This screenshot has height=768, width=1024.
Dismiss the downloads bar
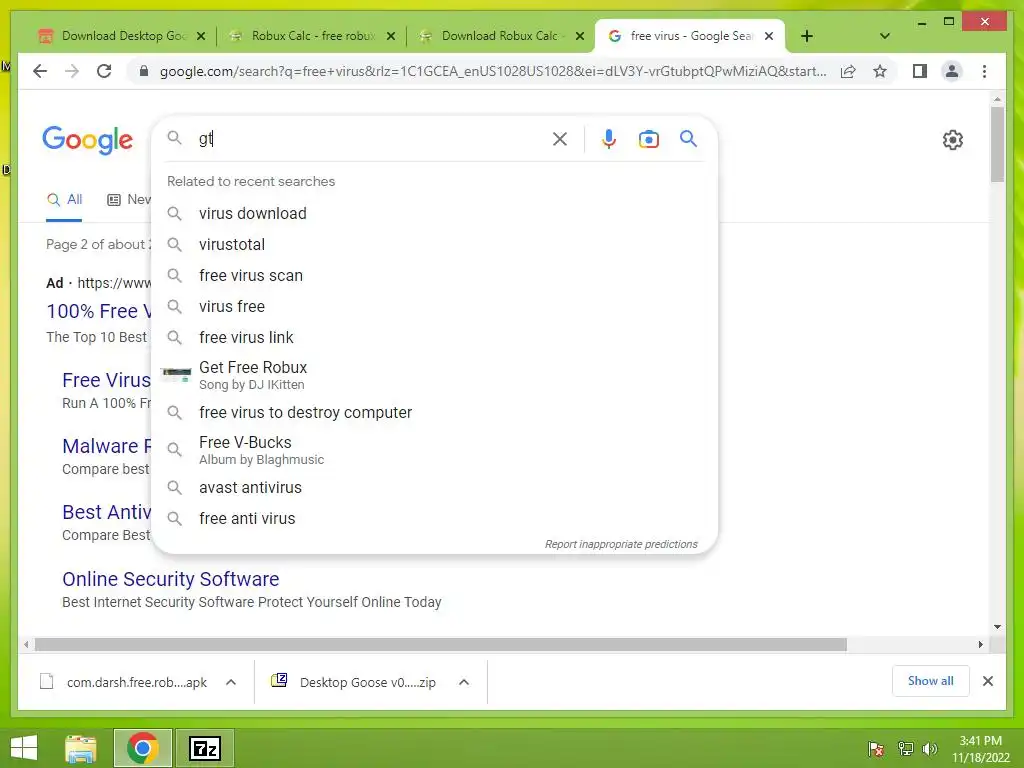(x=987, y=681)
